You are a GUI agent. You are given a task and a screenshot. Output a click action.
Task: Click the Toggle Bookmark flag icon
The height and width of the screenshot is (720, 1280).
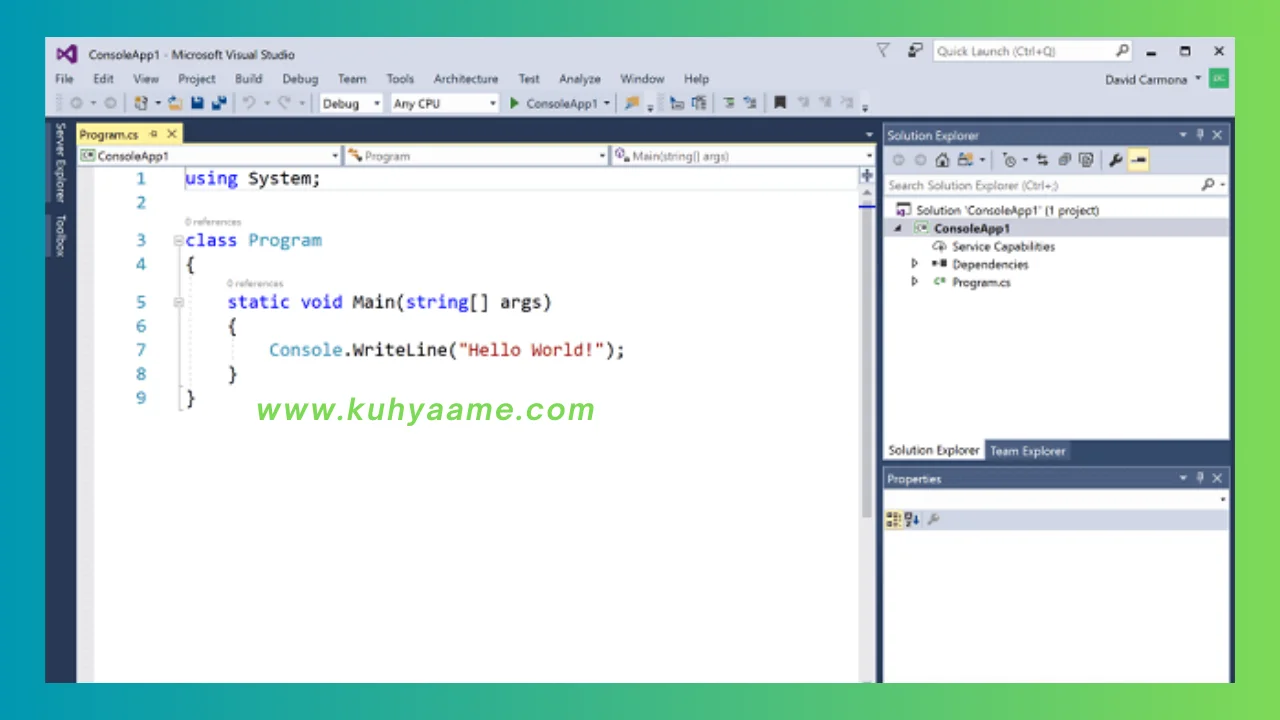780,103
